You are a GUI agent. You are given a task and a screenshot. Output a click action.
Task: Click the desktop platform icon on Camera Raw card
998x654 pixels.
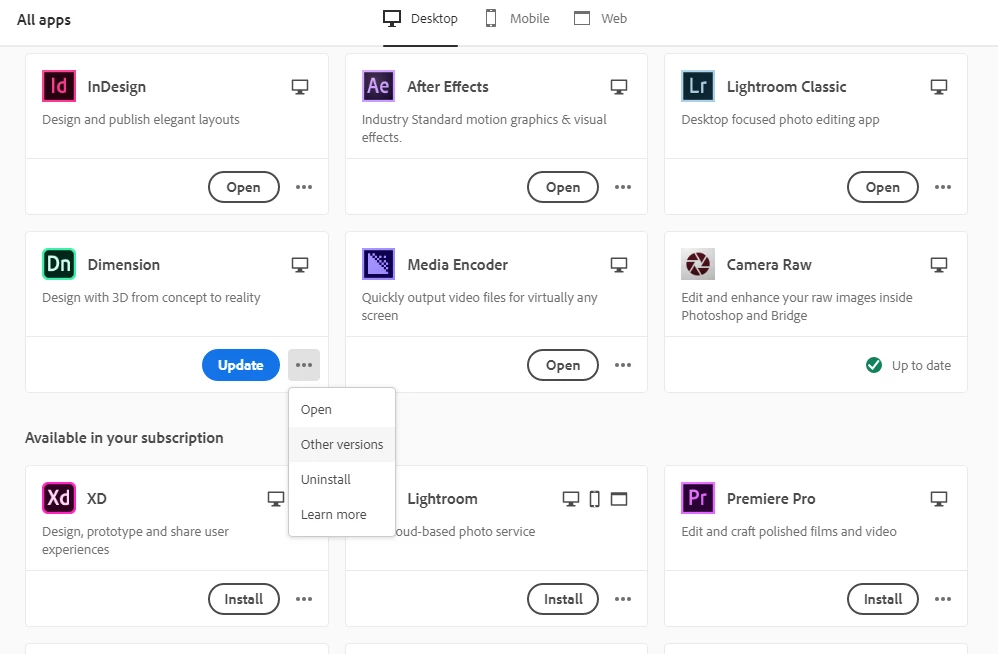point(939,265)
